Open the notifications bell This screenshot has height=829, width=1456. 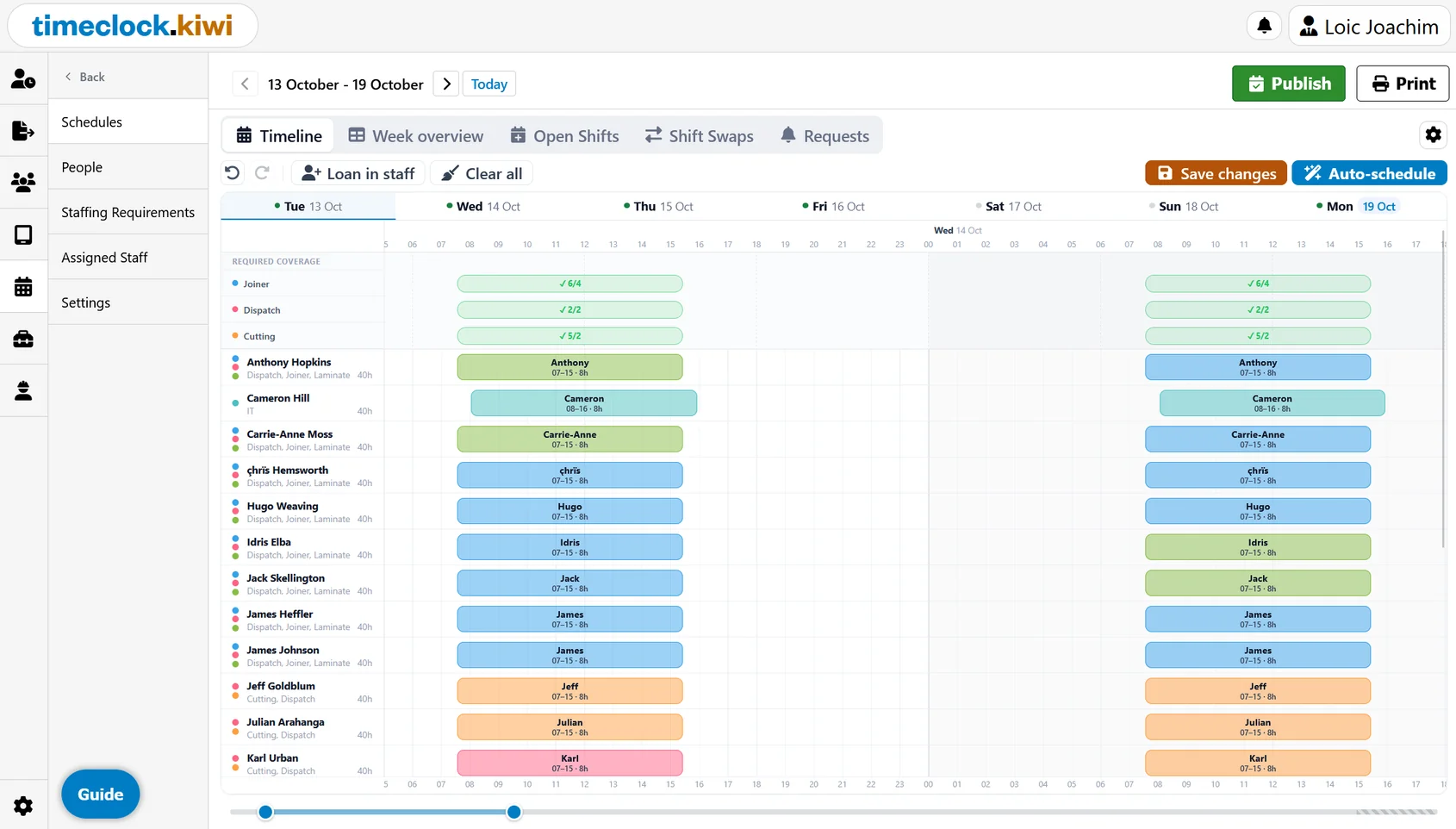[x=1264, y=26]
